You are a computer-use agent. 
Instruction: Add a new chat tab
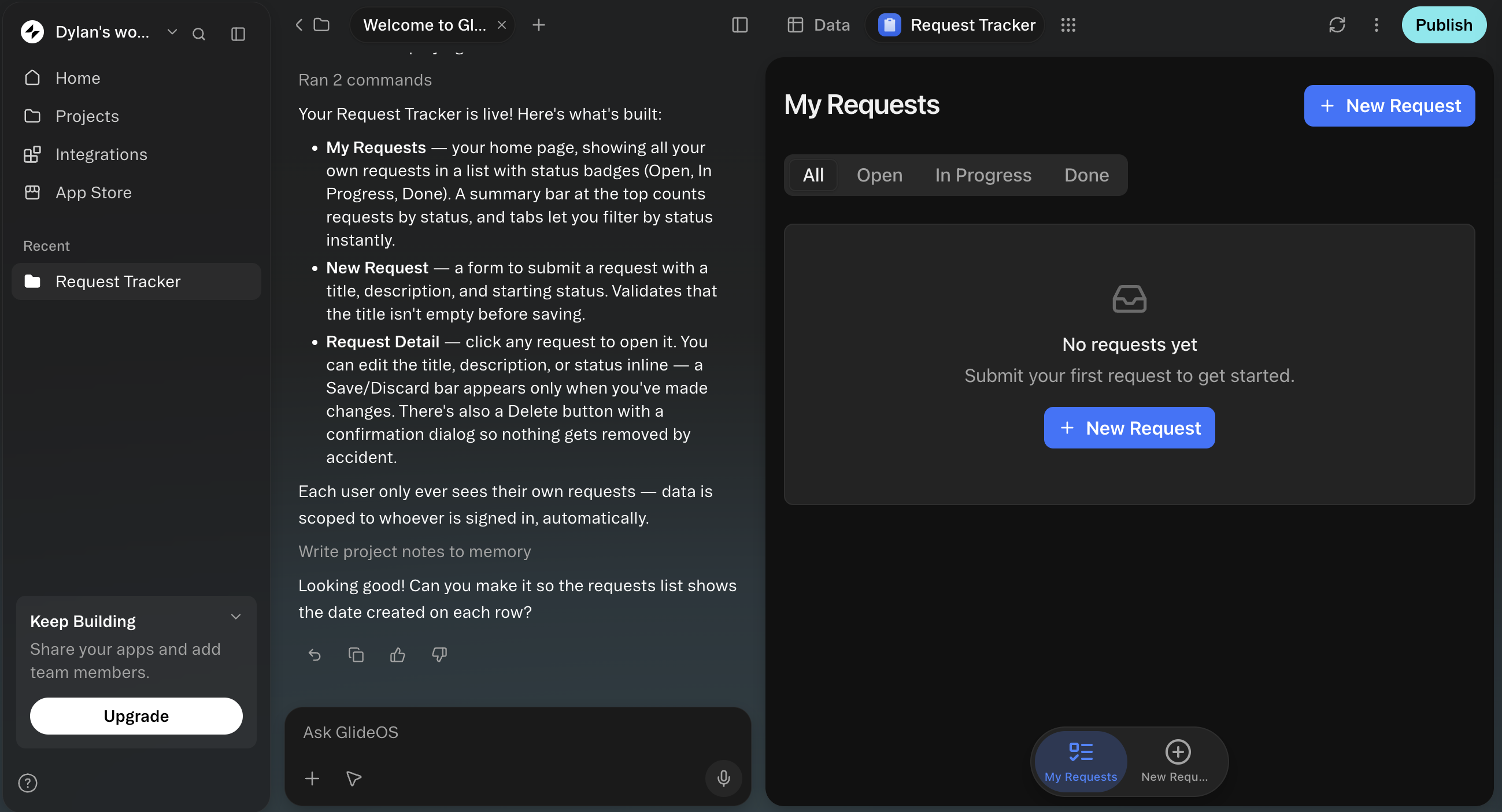click(x=539, y=25)
